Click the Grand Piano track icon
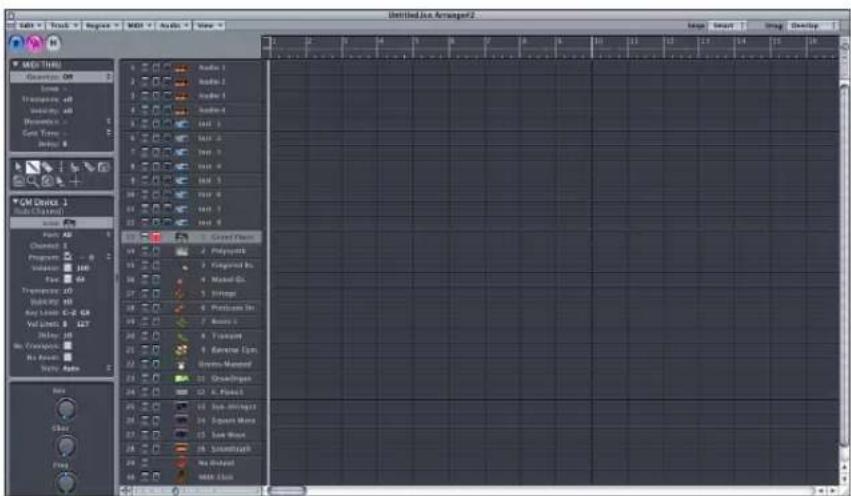 point(182,237)
